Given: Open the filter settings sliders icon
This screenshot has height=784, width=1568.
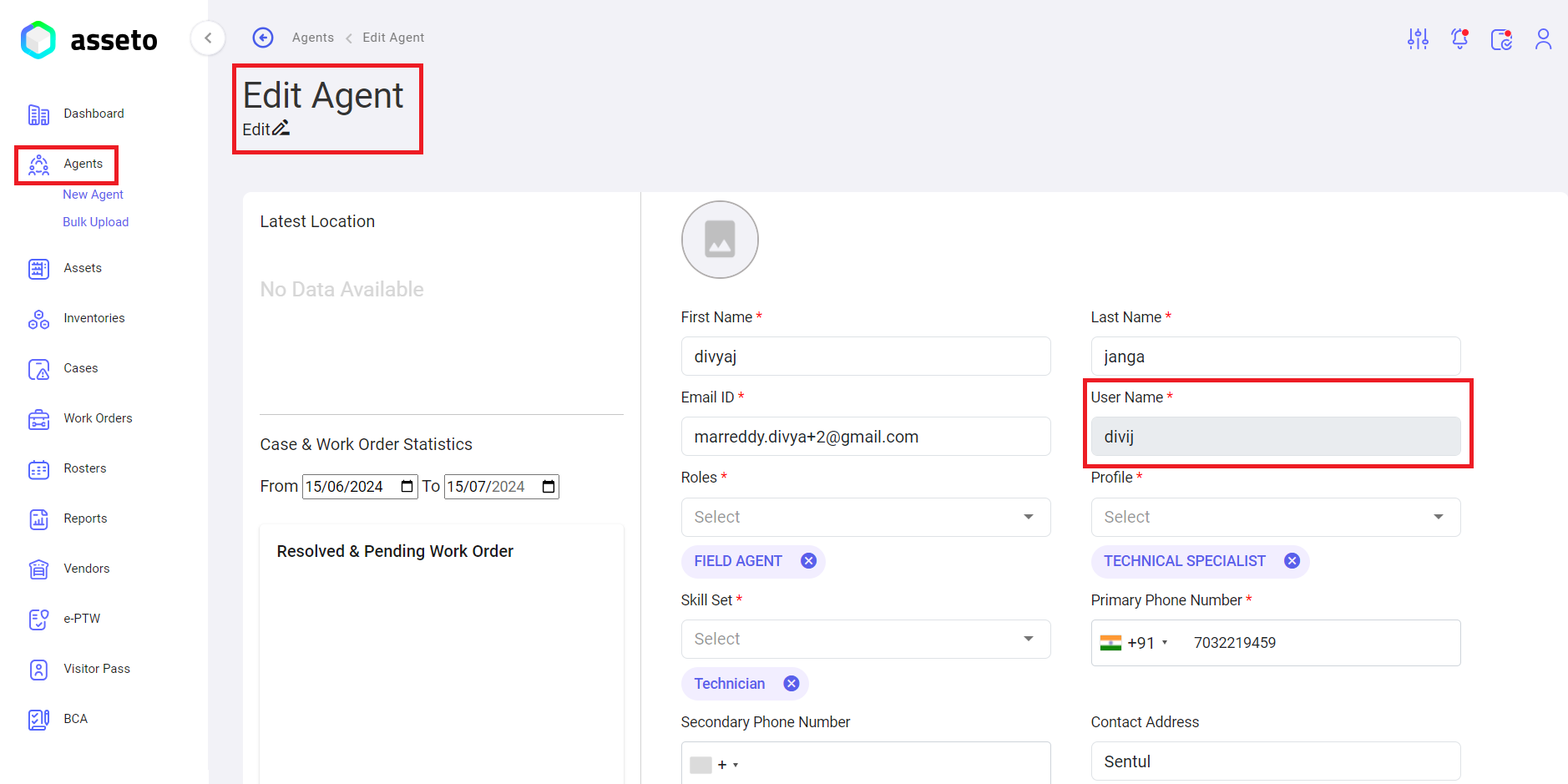Looking at the screenshot, I should click(x=1418, y=38).
